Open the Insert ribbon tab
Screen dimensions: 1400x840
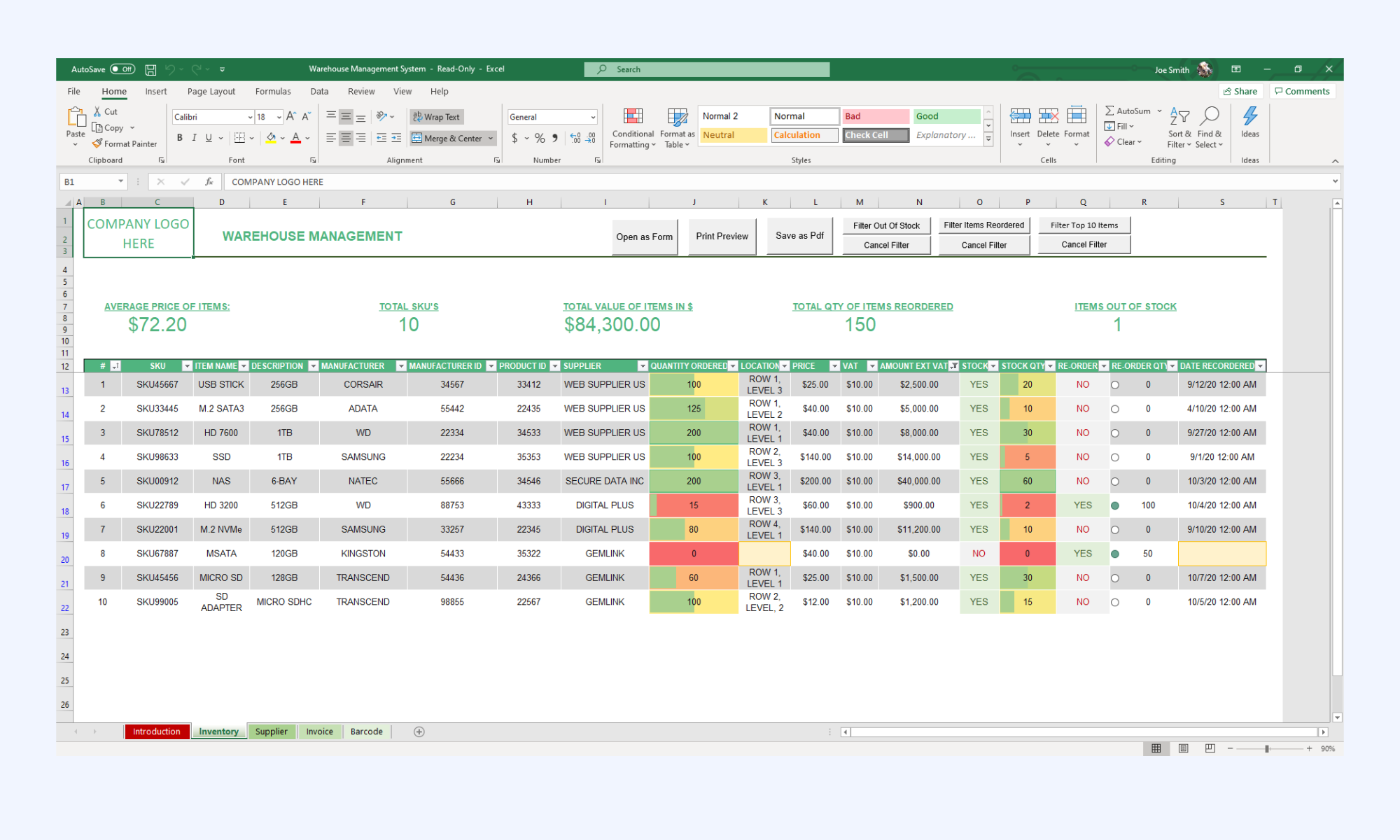coord(156,91)
